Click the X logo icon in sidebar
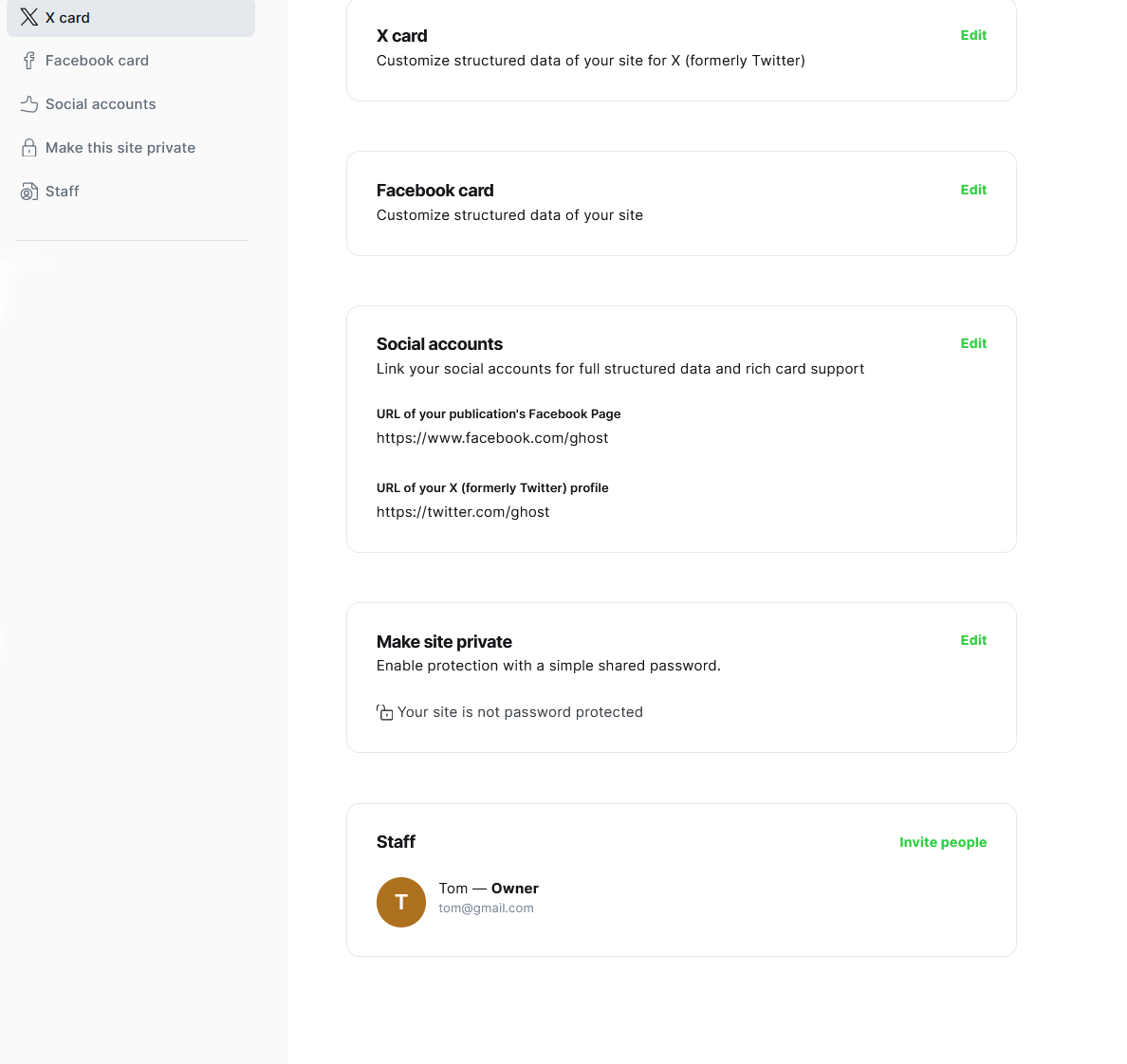This screenshot has height=1064, width=1127. [29, 17]
